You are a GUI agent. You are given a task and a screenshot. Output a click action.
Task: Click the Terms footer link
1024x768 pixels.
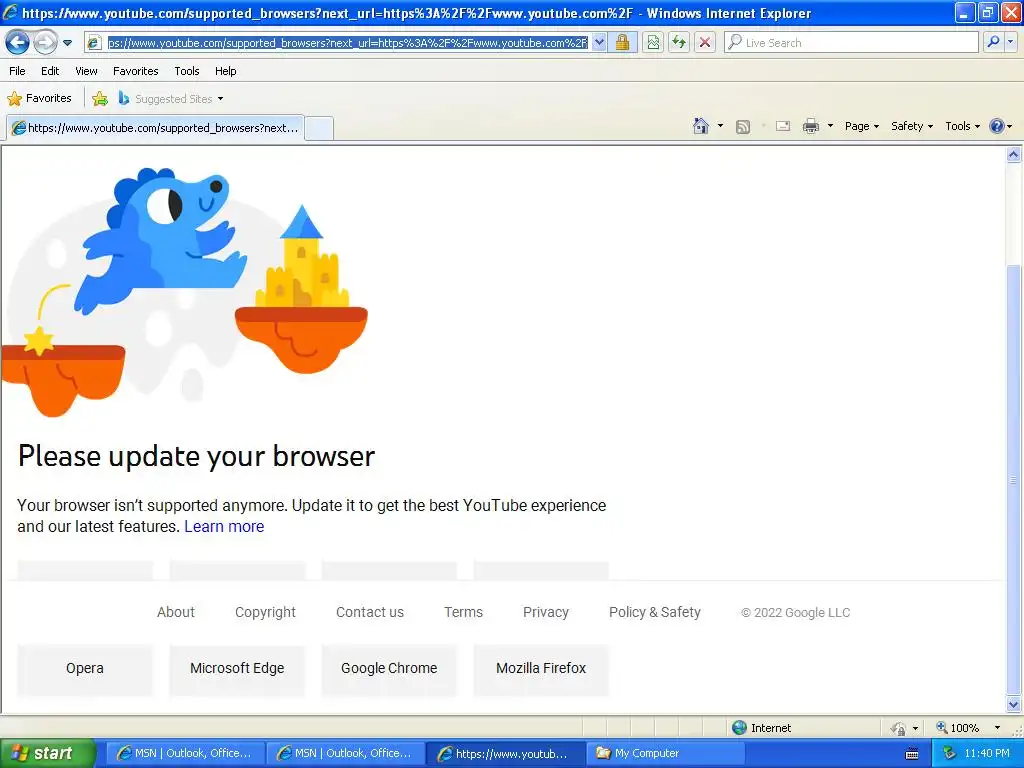(x=464, y=612)
